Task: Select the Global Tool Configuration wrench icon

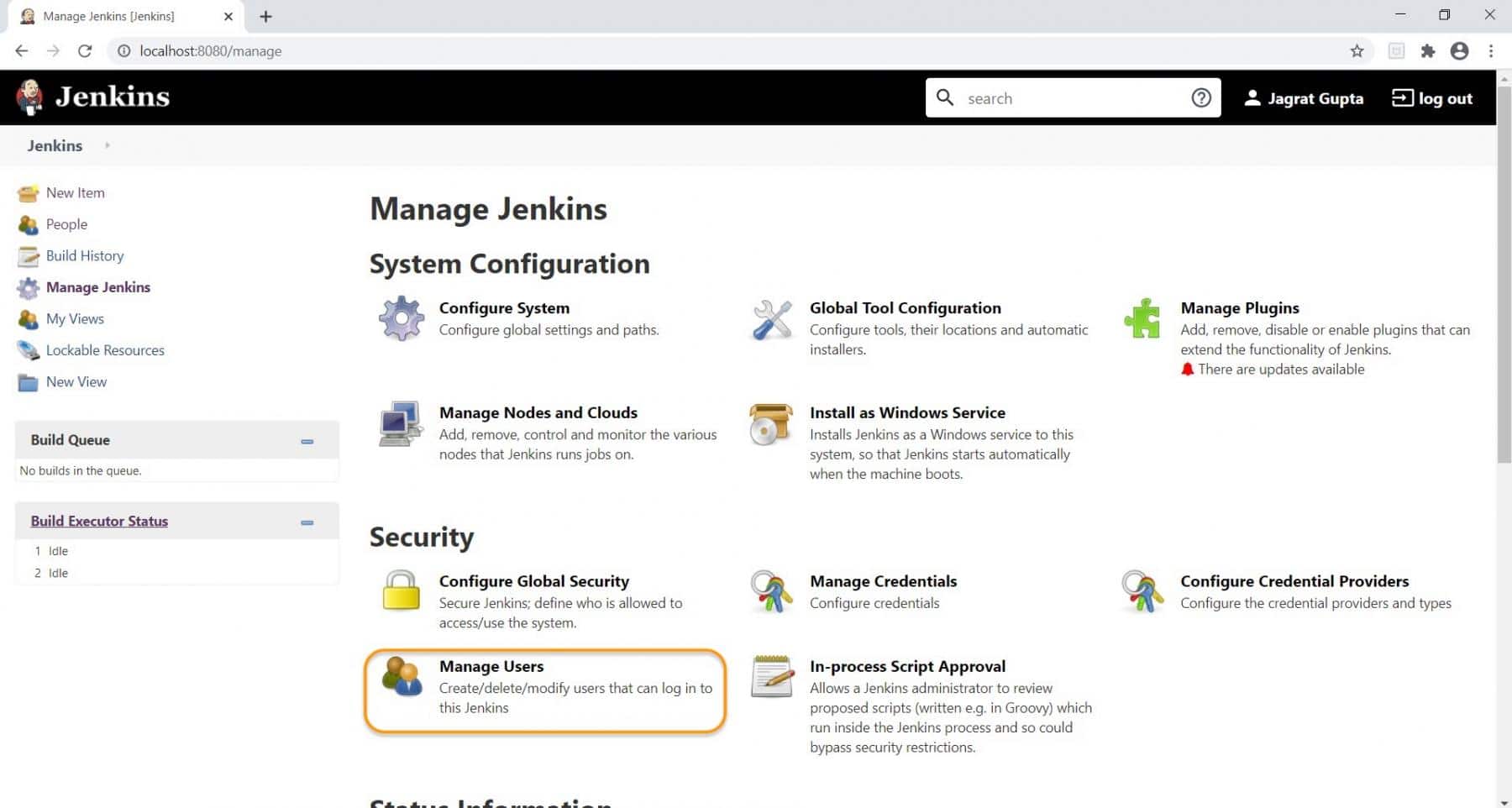Action: (771, 319)
